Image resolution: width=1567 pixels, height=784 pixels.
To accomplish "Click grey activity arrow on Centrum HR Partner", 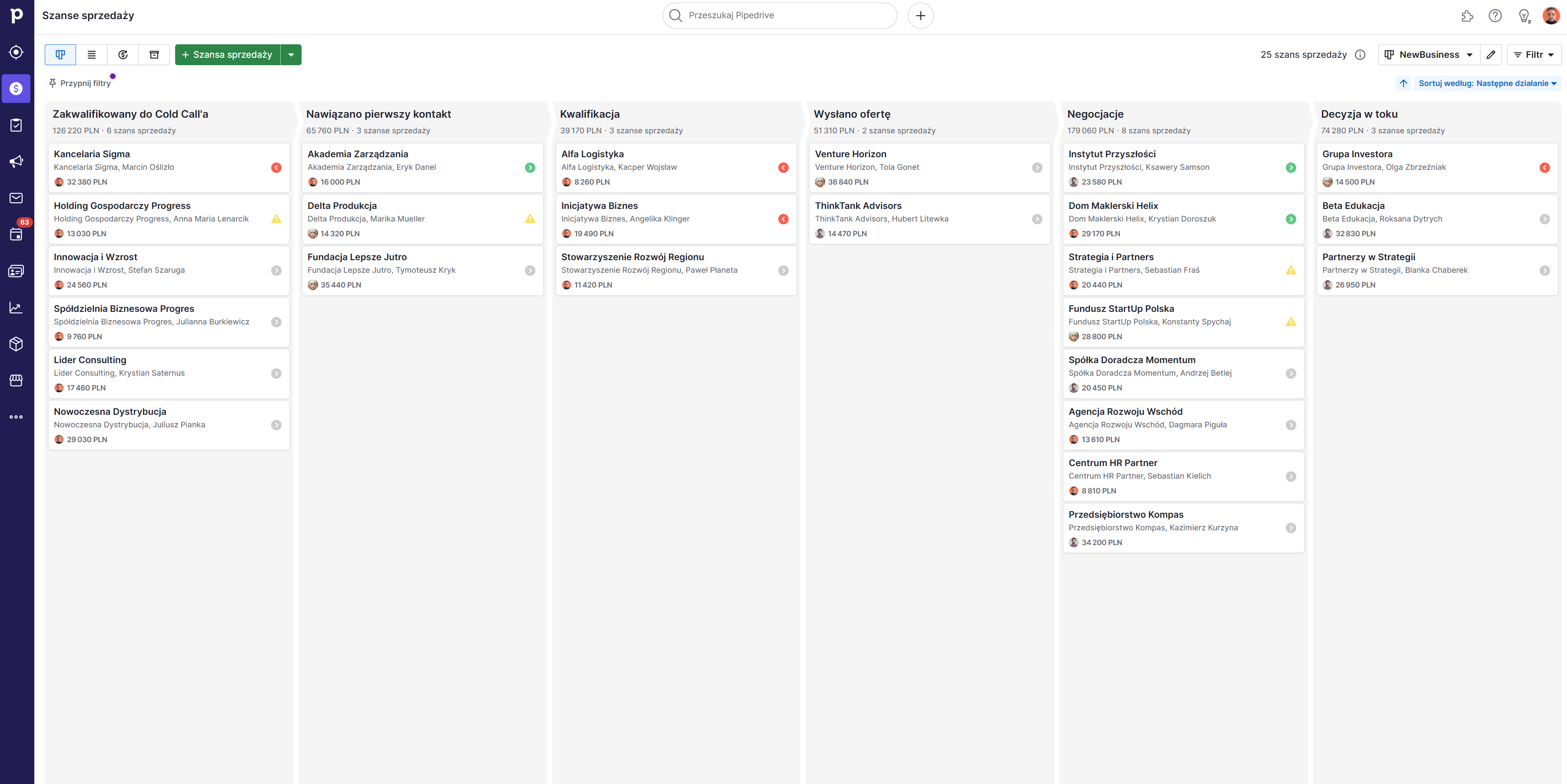I will coord(1291,477).
